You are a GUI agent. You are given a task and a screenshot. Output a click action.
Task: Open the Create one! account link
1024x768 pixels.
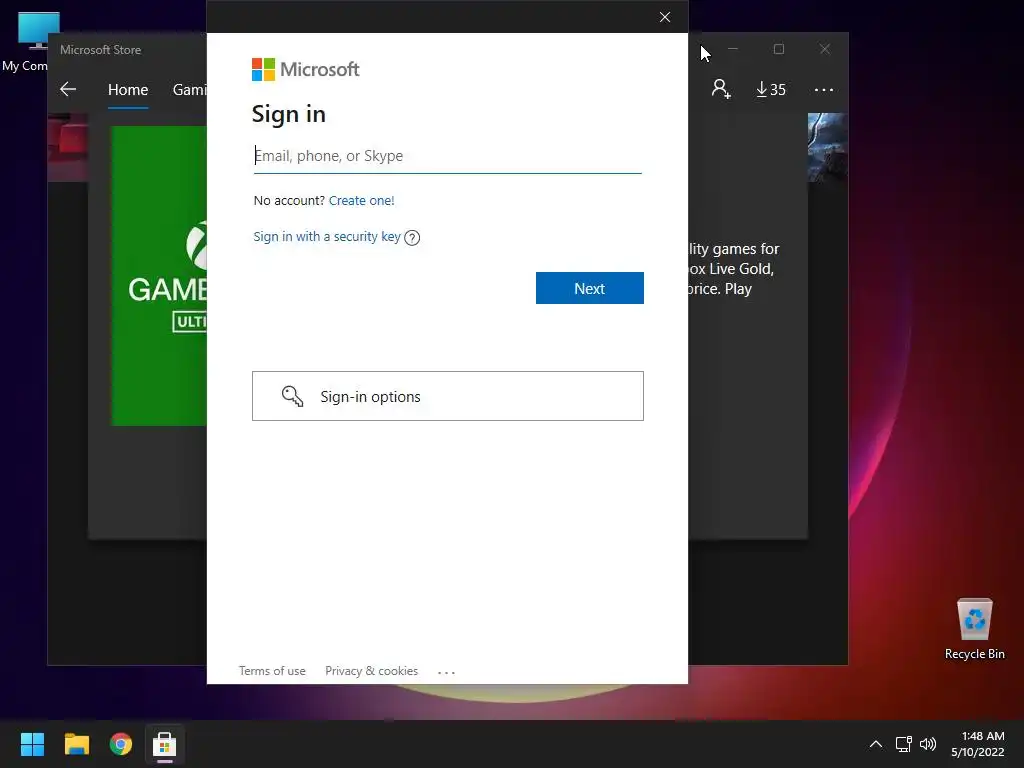coord(361,200)
